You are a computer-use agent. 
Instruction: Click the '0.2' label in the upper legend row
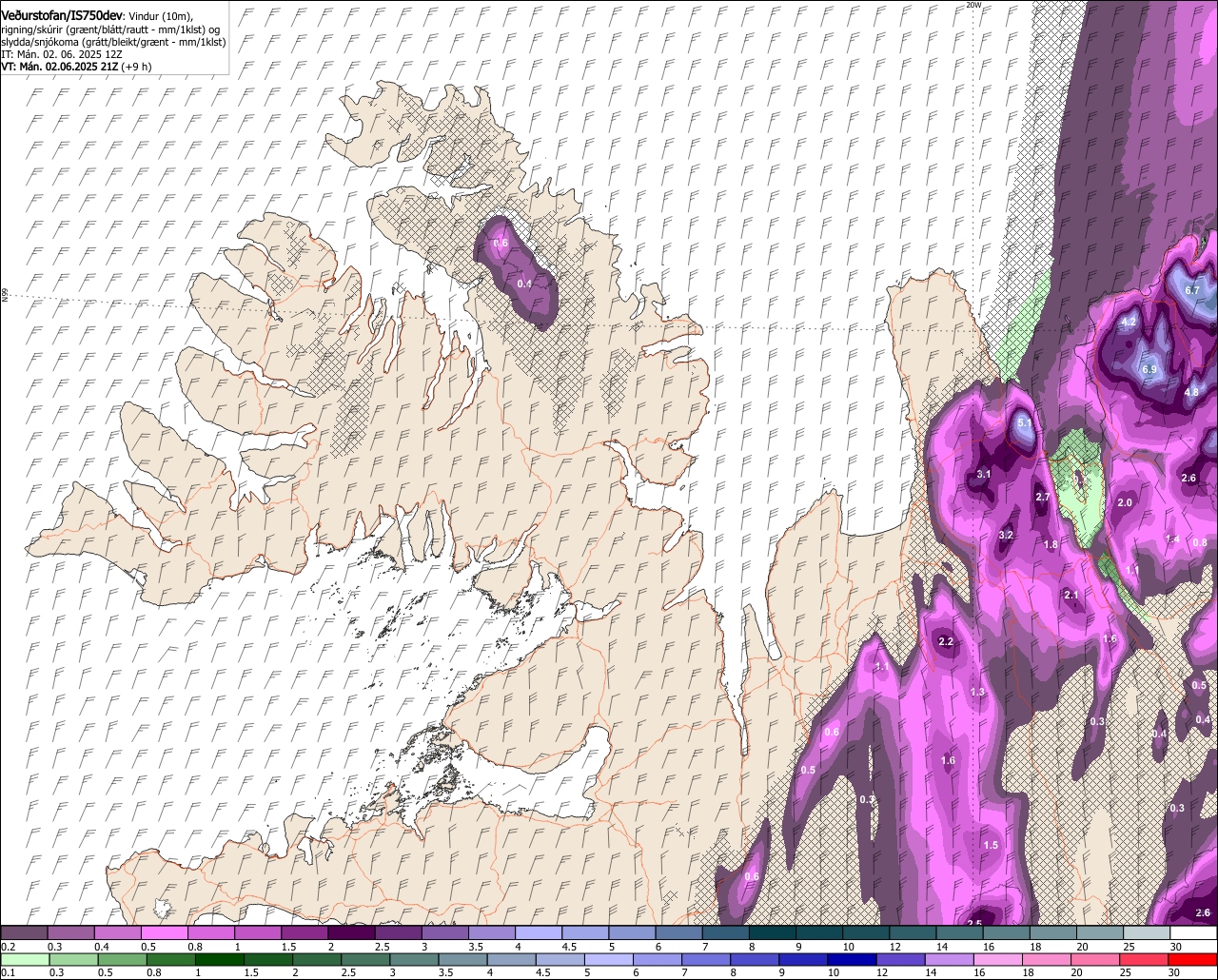8,947
